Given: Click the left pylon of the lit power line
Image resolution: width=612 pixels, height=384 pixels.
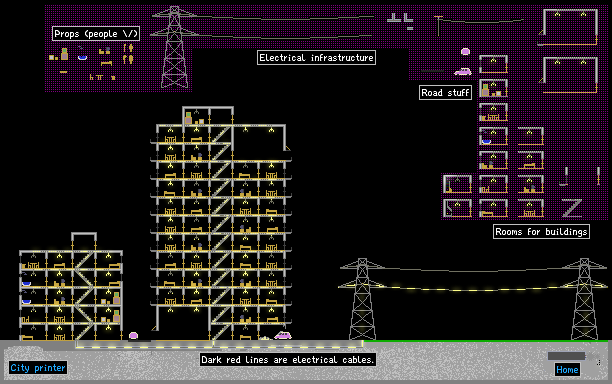Looking at the screenshot, I should (363, 299).
